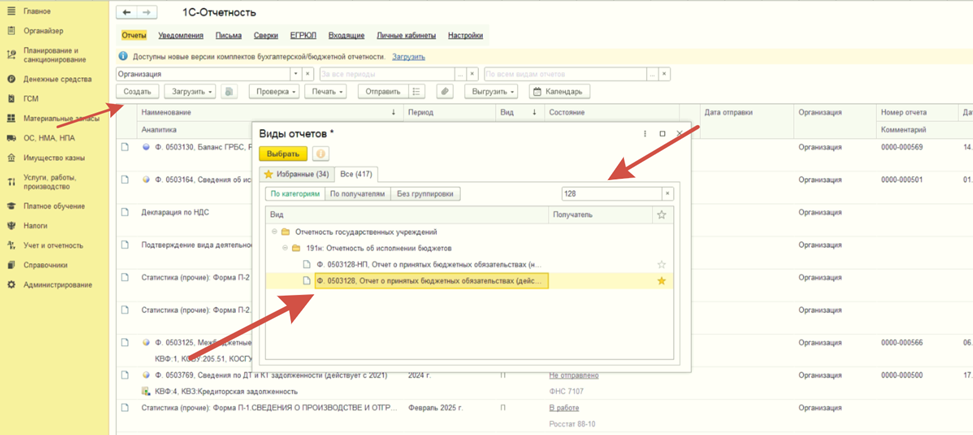Click the Создать button
The image size is (973, 435).
pyautogui.click(x=137, y=91)
